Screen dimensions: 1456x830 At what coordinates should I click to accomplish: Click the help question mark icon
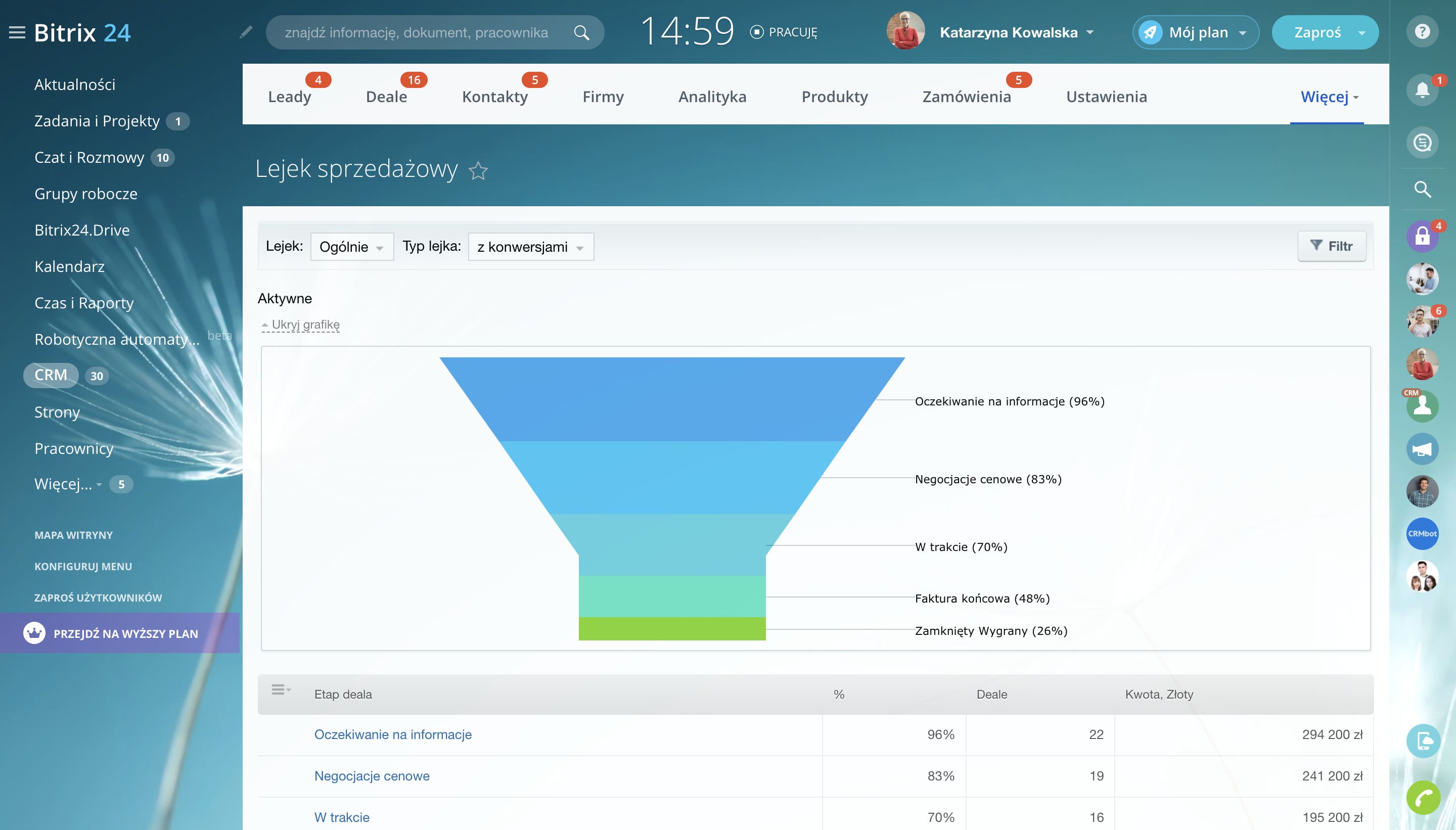tap(1422, 31)
